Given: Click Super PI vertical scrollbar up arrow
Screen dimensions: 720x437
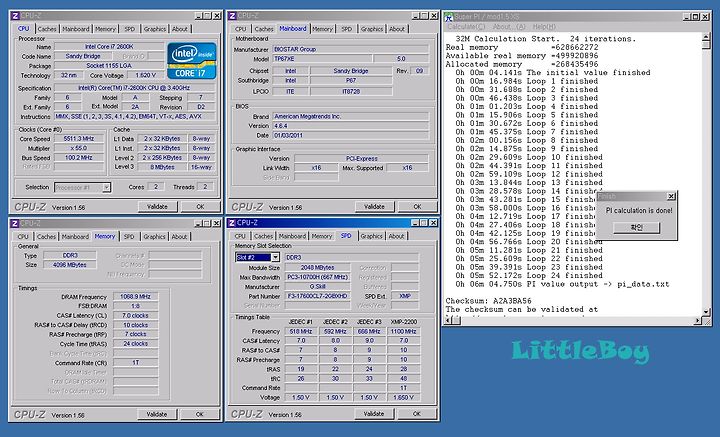Looking at the screenshot, I should [x=707, y=36].
